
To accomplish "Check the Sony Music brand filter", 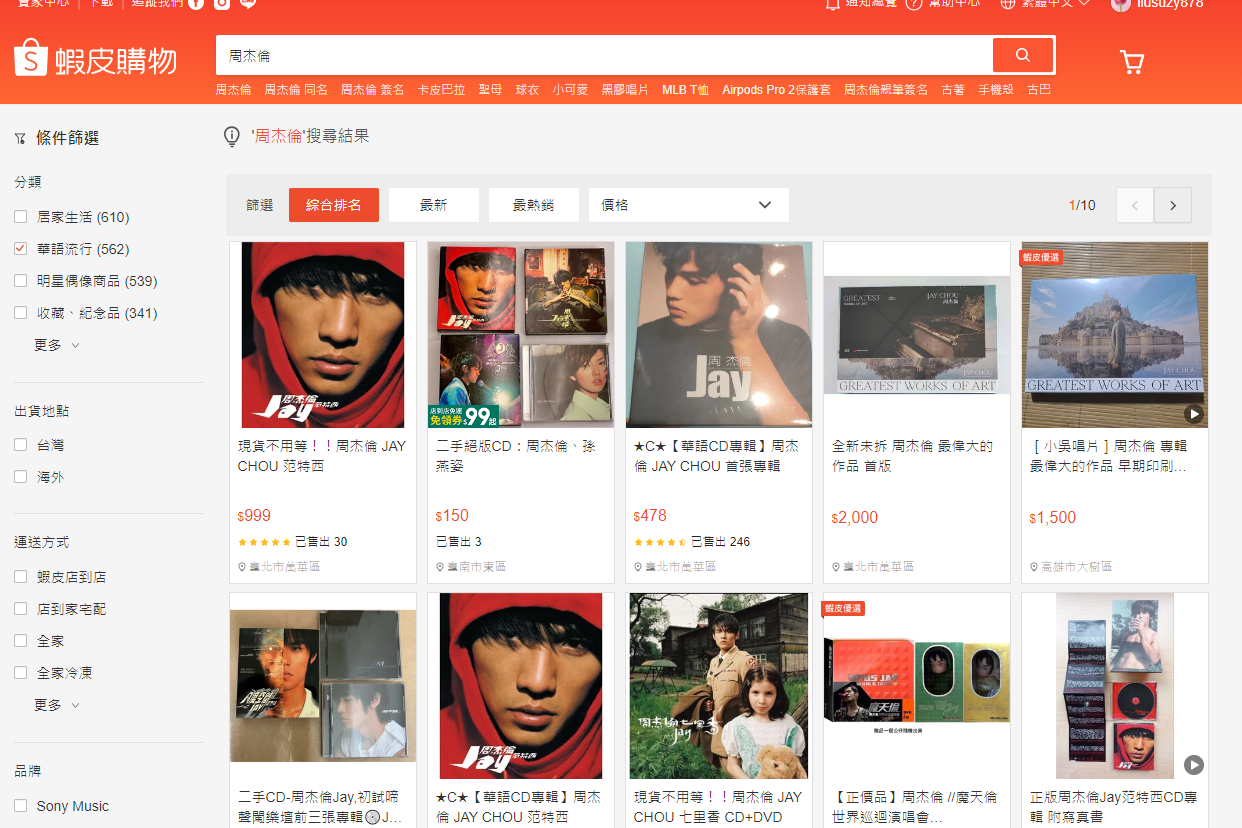I will [x=20, y=806].
